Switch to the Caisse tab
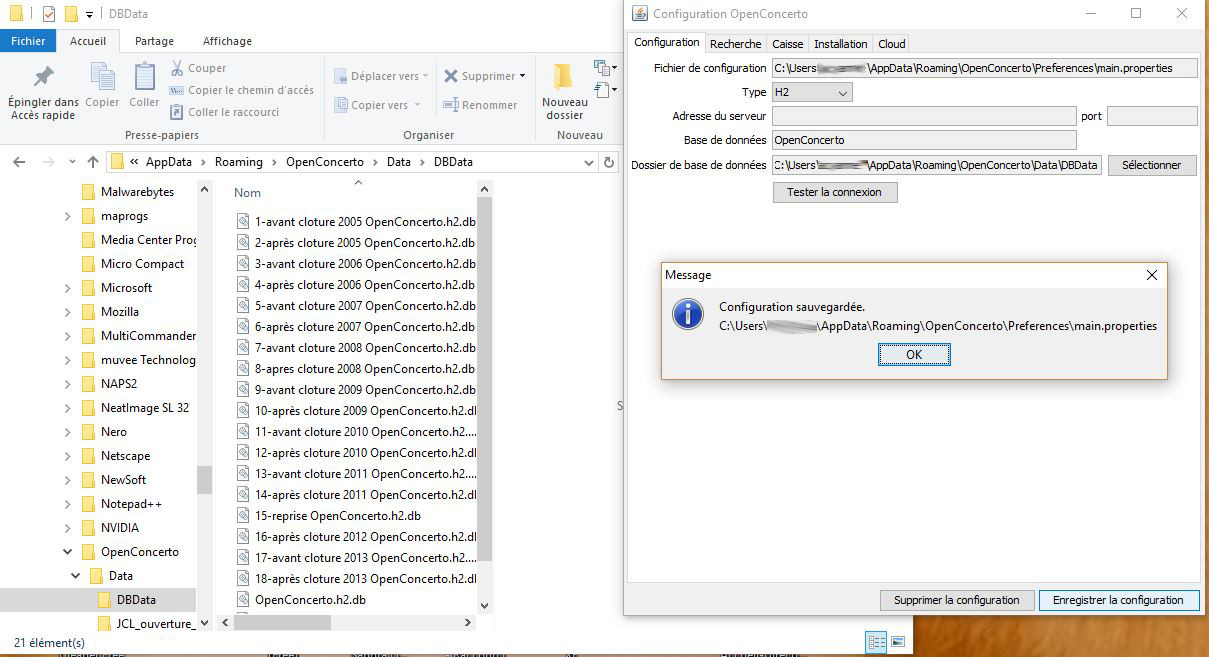Screen dimensions: 1209x657 pos(787,44)
